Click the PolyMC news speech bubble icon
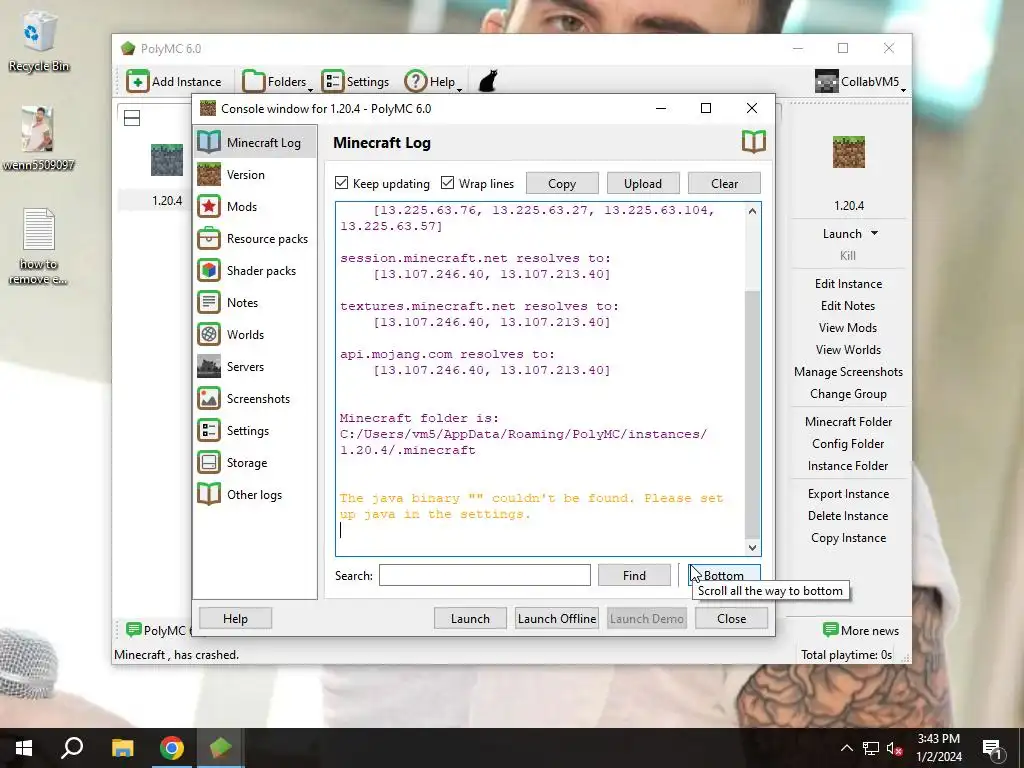This screenshot has width=1024, height=768. (x=134, y=630)
